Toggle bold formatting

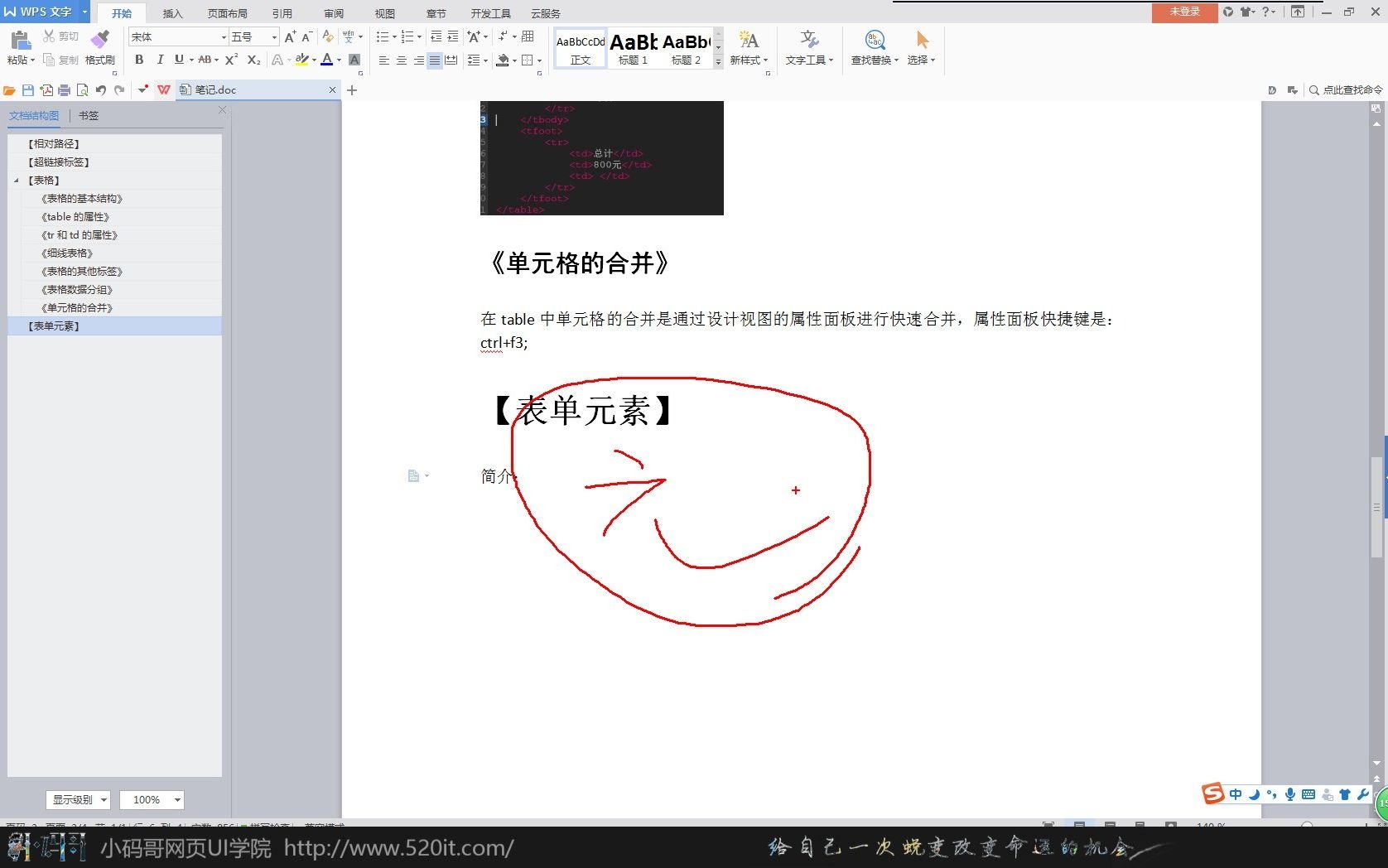tap(139, 60)
